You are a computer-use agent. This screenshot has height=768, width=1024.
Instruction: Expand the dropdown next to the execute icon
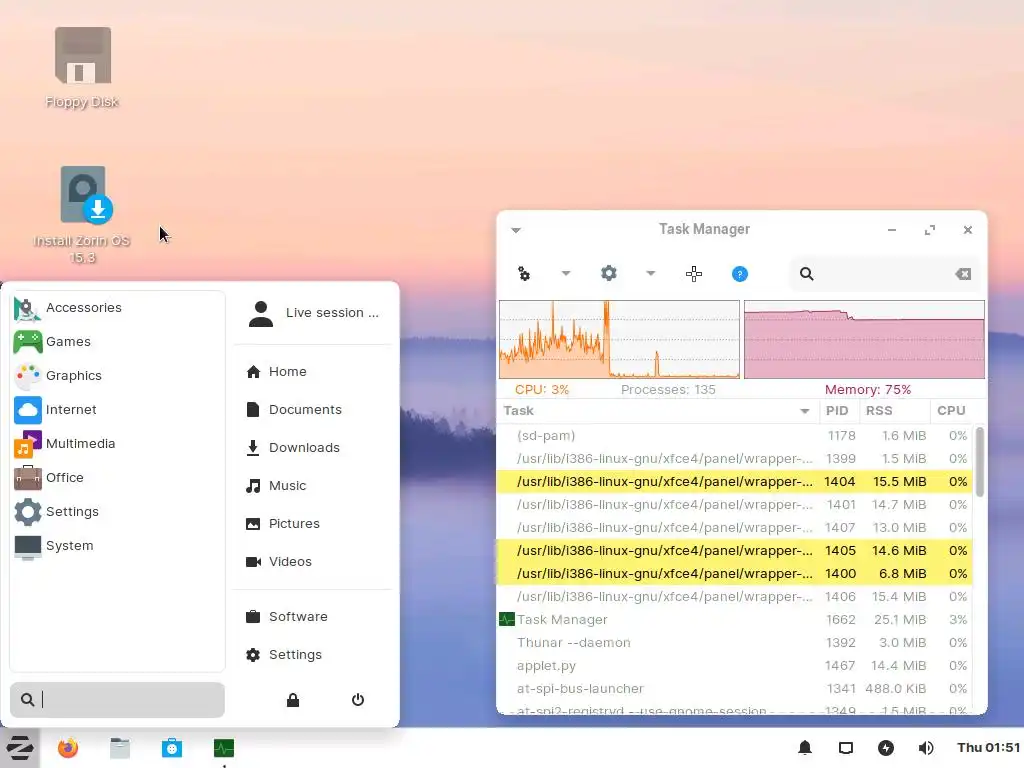pyautogui.click(x=566, y=274)
